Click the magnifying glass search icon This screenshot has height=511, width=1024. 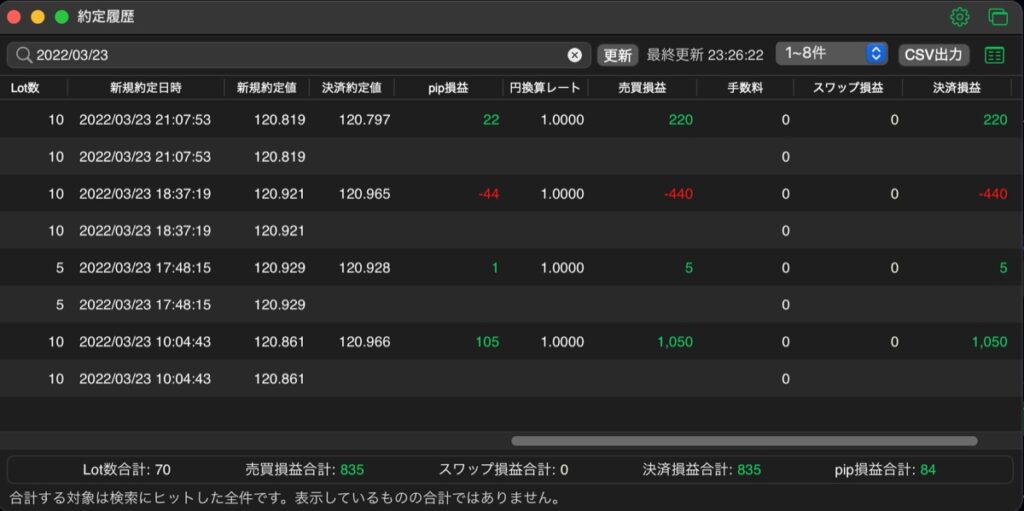tap(24, 56)
